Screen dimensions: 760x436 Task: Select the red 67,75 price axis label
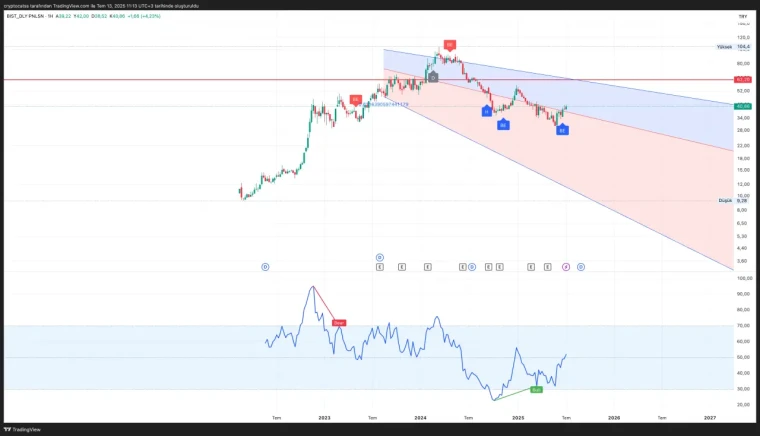coord(743,79)
